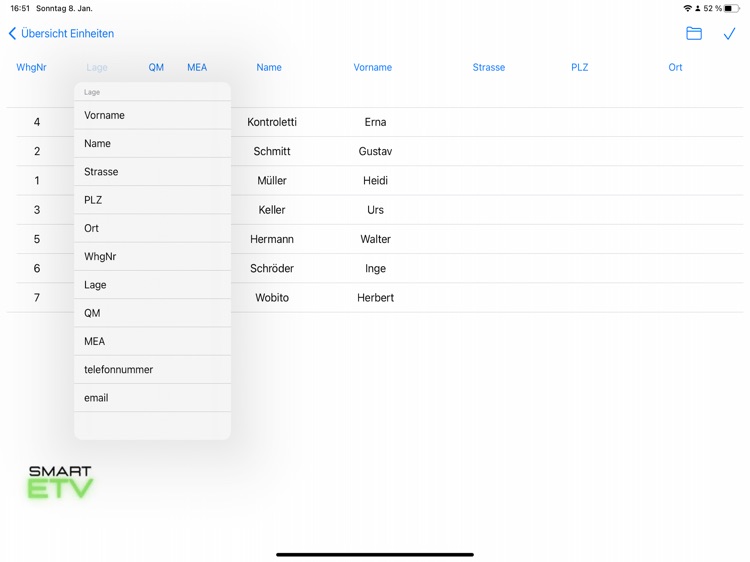Select the Erna first-name cell
This screenshot has width=750, height=562.
point(375,122)
